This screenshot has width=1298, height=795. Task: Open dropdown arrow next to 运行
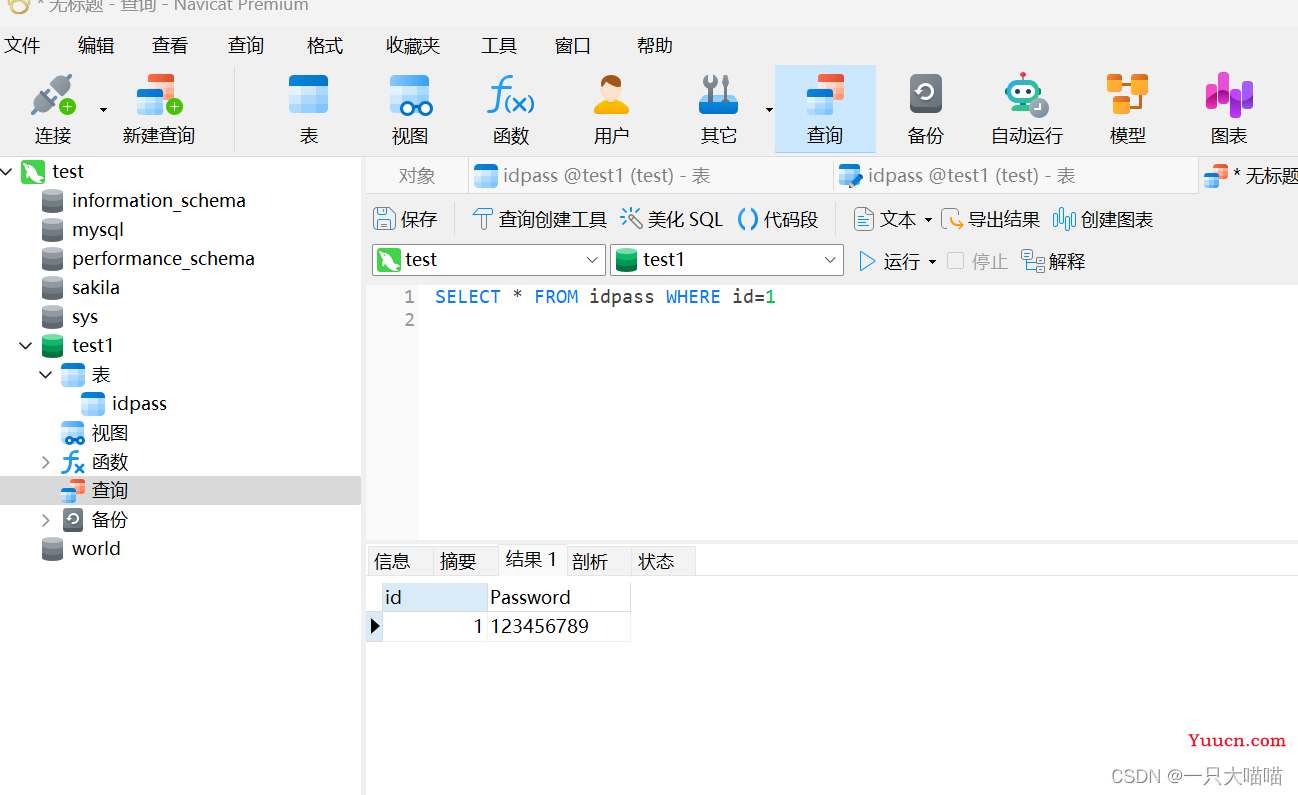[932, 262]
